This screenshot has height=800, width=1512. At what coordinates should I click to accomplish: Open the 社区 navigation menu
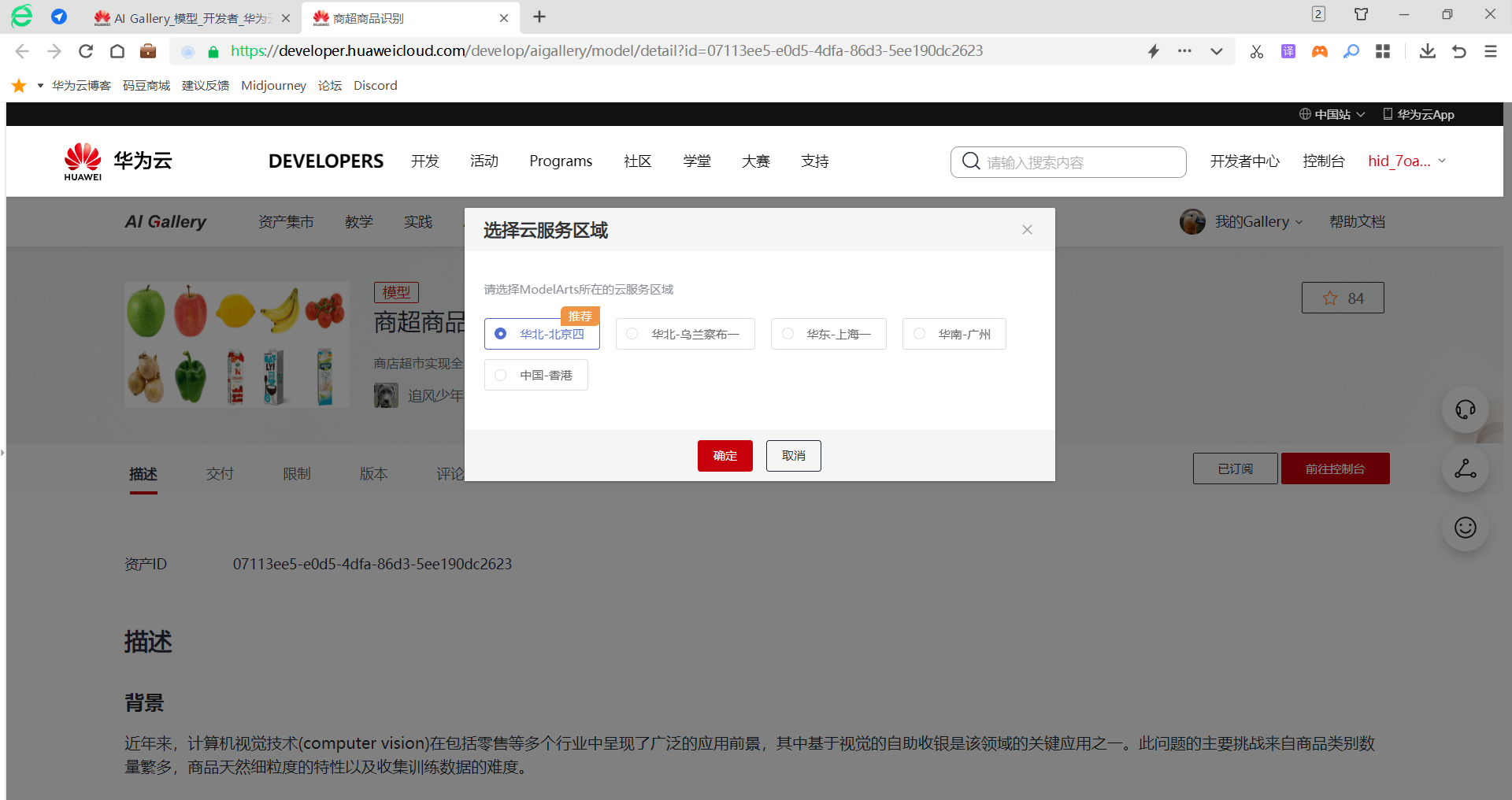[638, 161]
